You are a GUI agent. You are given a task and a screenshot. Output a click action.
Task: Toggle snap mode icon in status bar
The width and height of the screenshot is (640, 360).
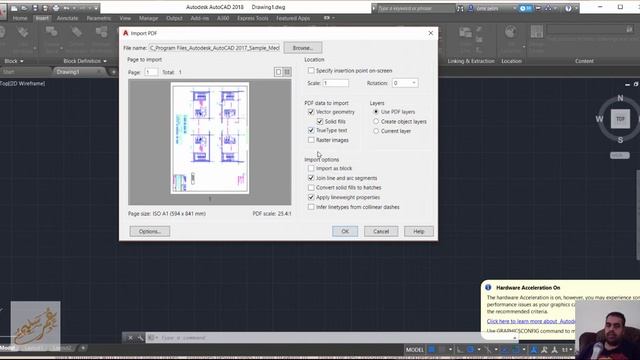[442, 350]
